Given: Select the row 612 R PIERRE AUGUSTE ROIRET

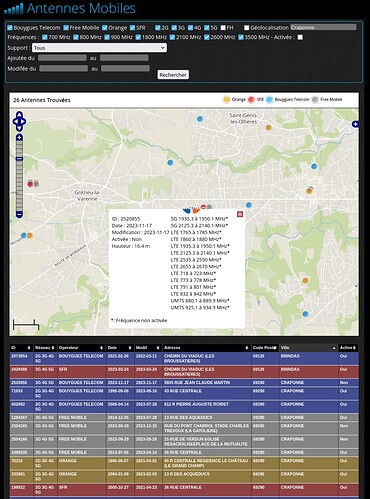Looking at the screenshot, I should [x=184, y=406].
